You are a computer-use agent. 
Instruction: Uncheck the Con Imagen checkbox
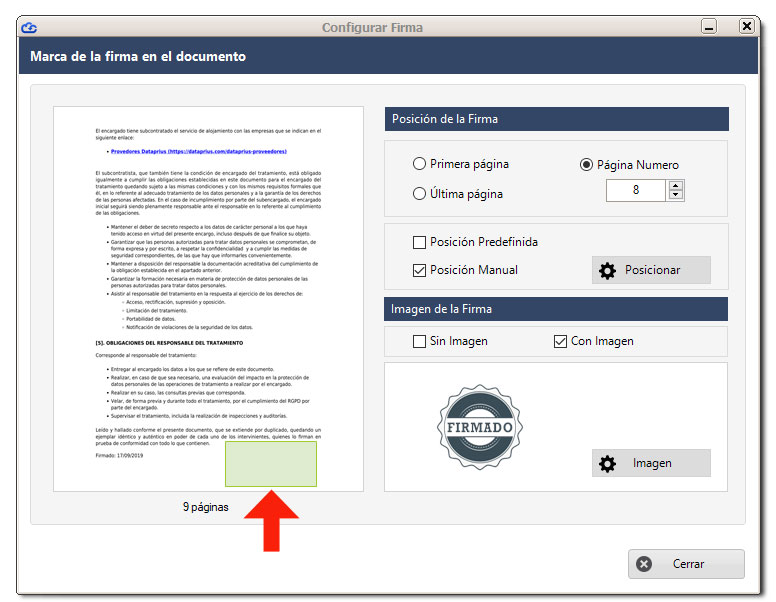click(560, 341)
